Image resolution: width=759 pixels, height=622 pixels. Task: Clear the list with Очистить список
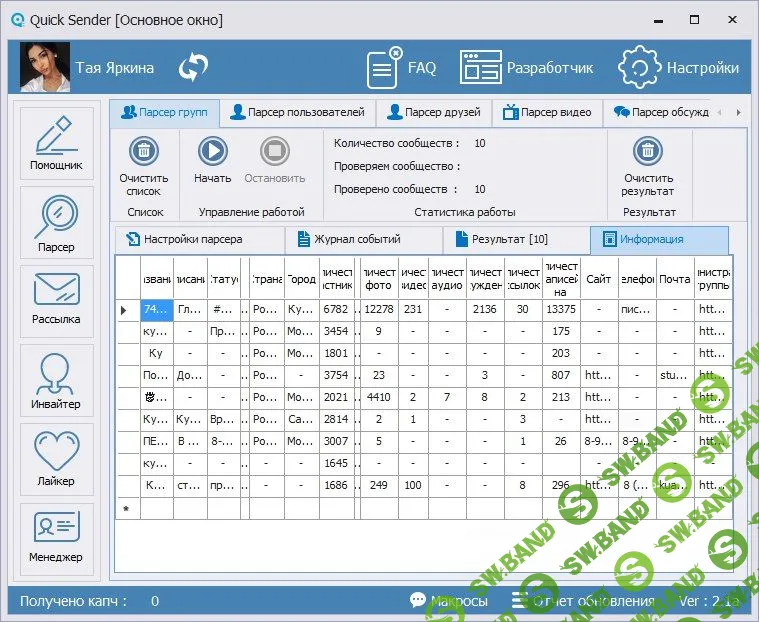point(144,166)
